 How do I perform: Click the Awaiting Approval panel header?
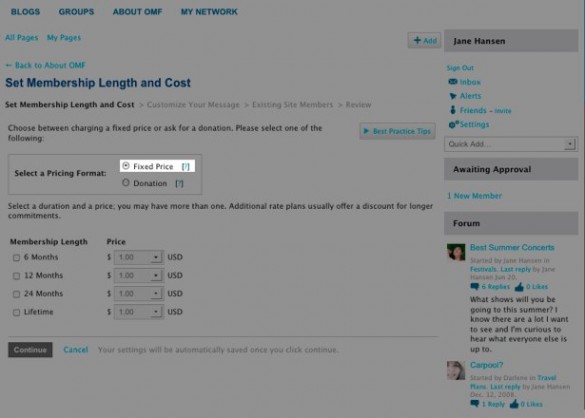point(511,169)
